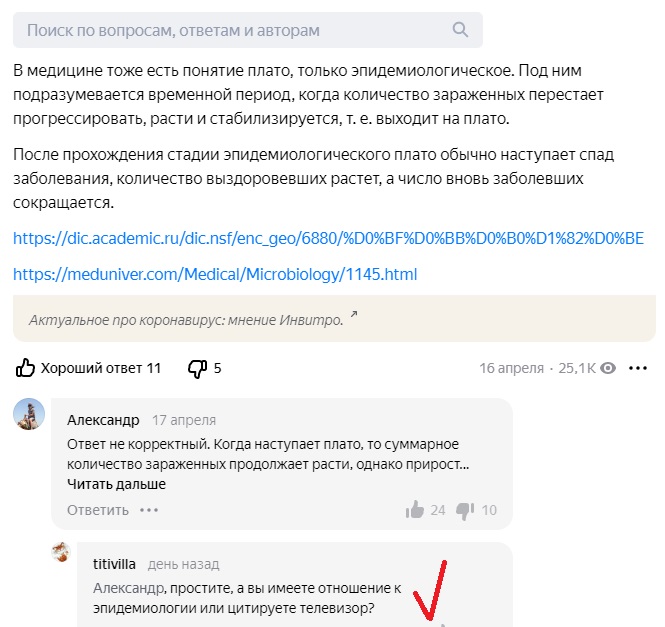Viewport: 665px width, 627px height.
Task: Open the meduniver.com Microbiology link
Action: coord(215,274)
